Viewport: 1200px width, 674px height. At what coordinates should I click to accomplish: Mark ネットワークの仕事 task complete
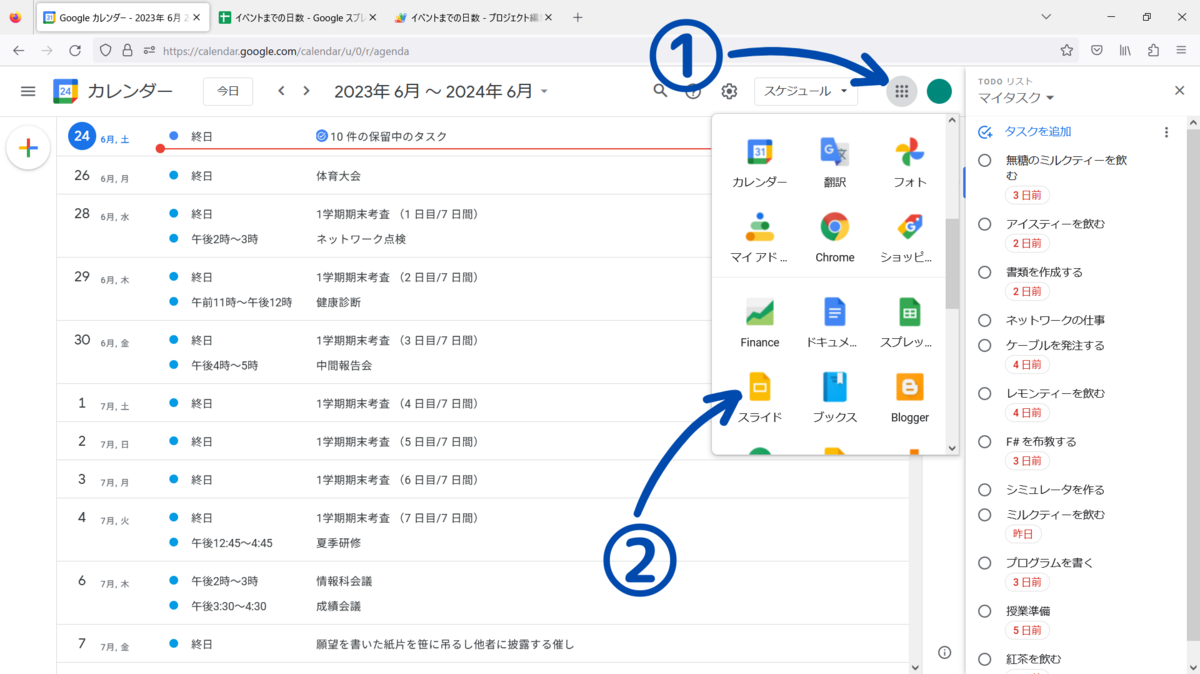click(985, 321)
